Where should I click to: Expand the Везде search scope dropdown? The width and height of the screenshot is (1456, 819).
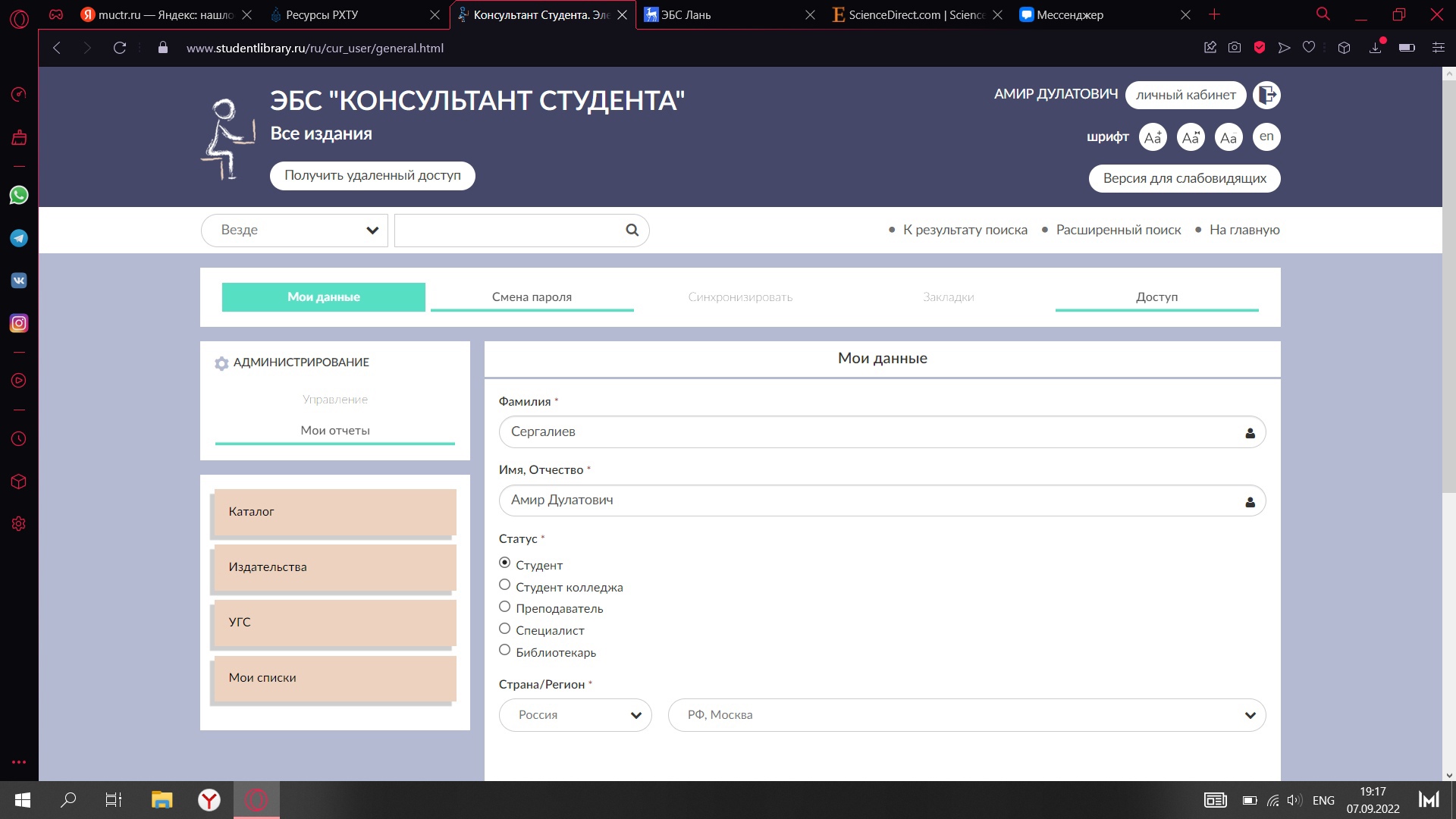coord(294,231)
